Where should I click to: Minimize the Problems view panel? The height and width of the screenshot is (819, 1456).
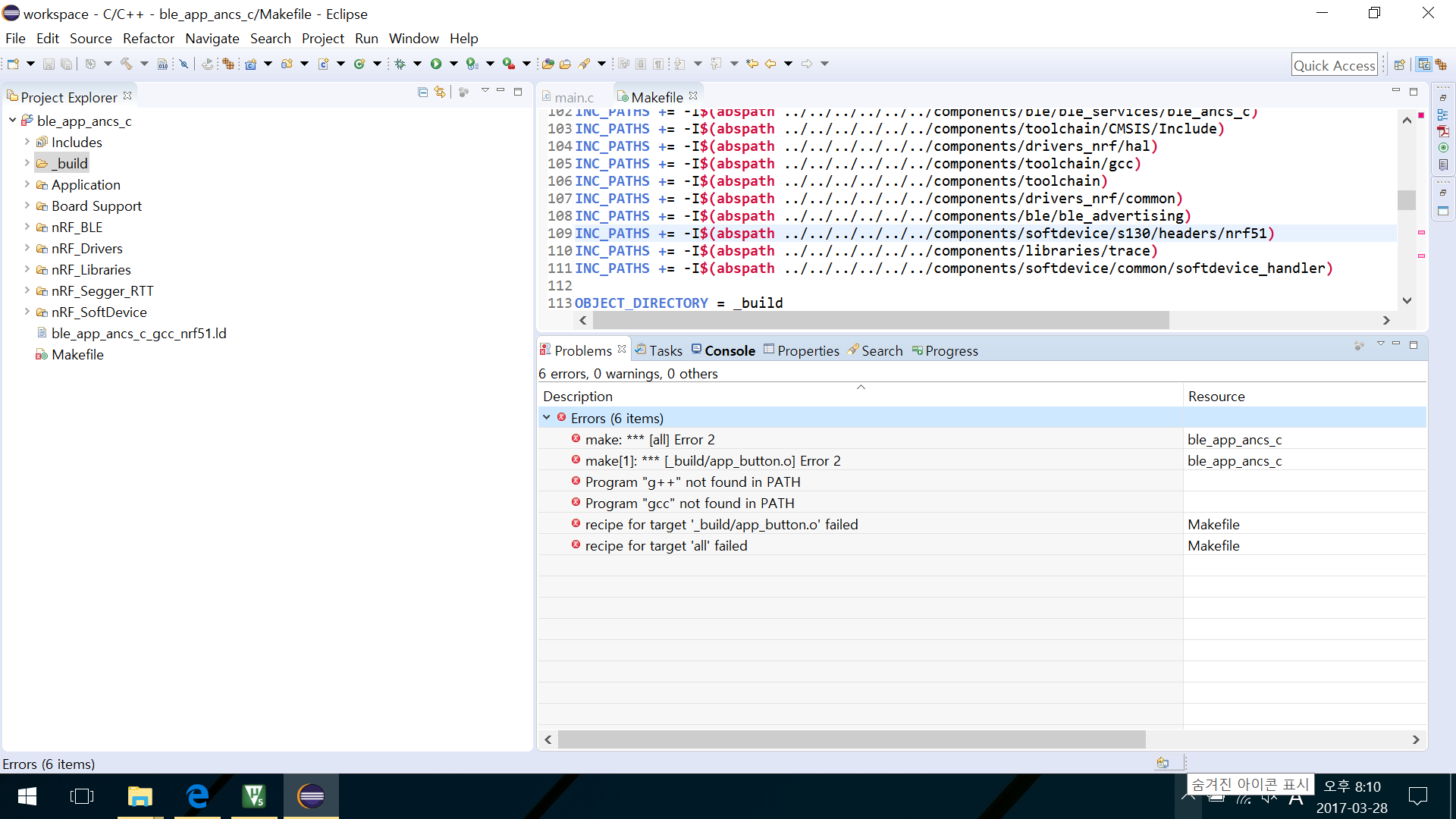point(1396,344)
